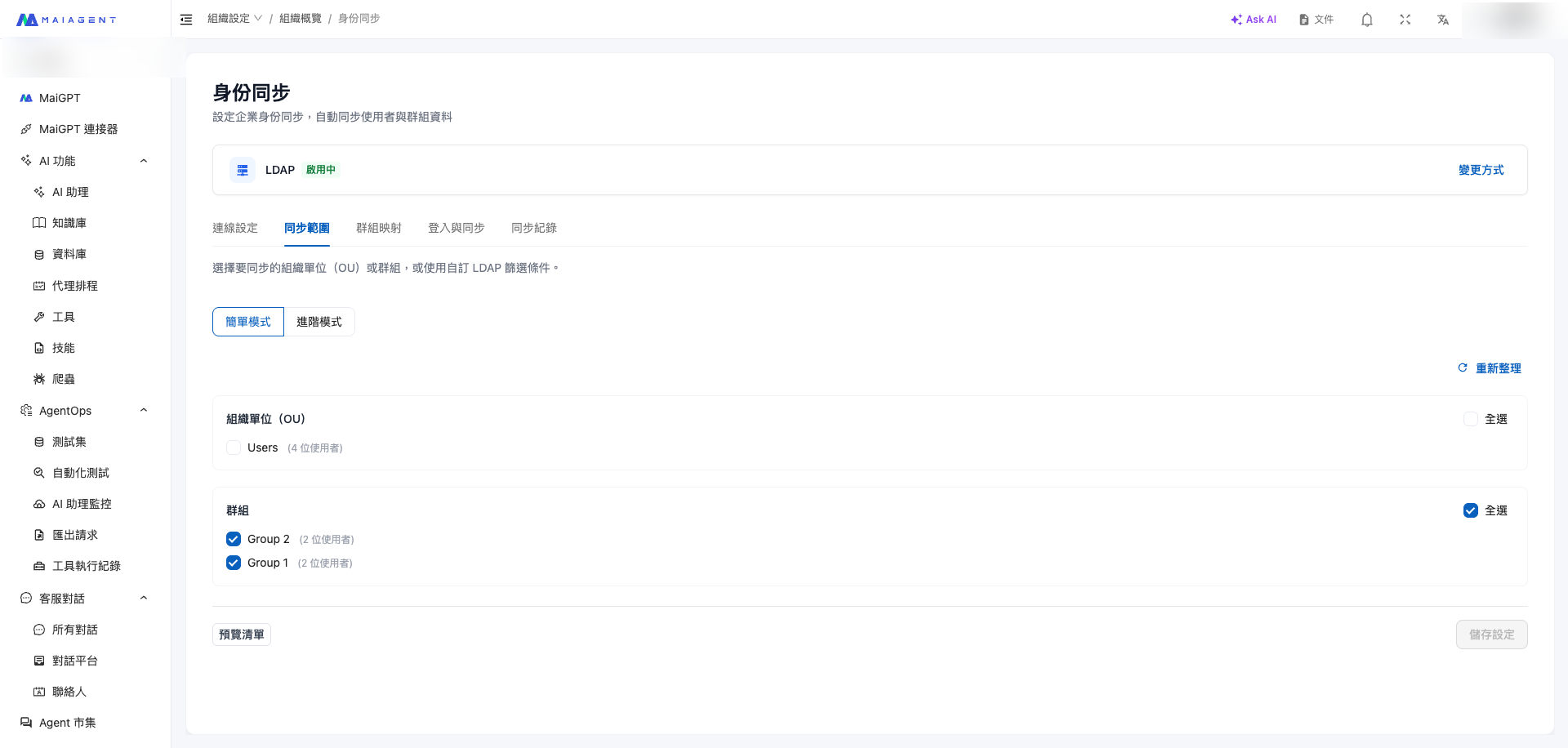
Task: Uncheck the Group 2 checkbox
Action: click(234, 539)
